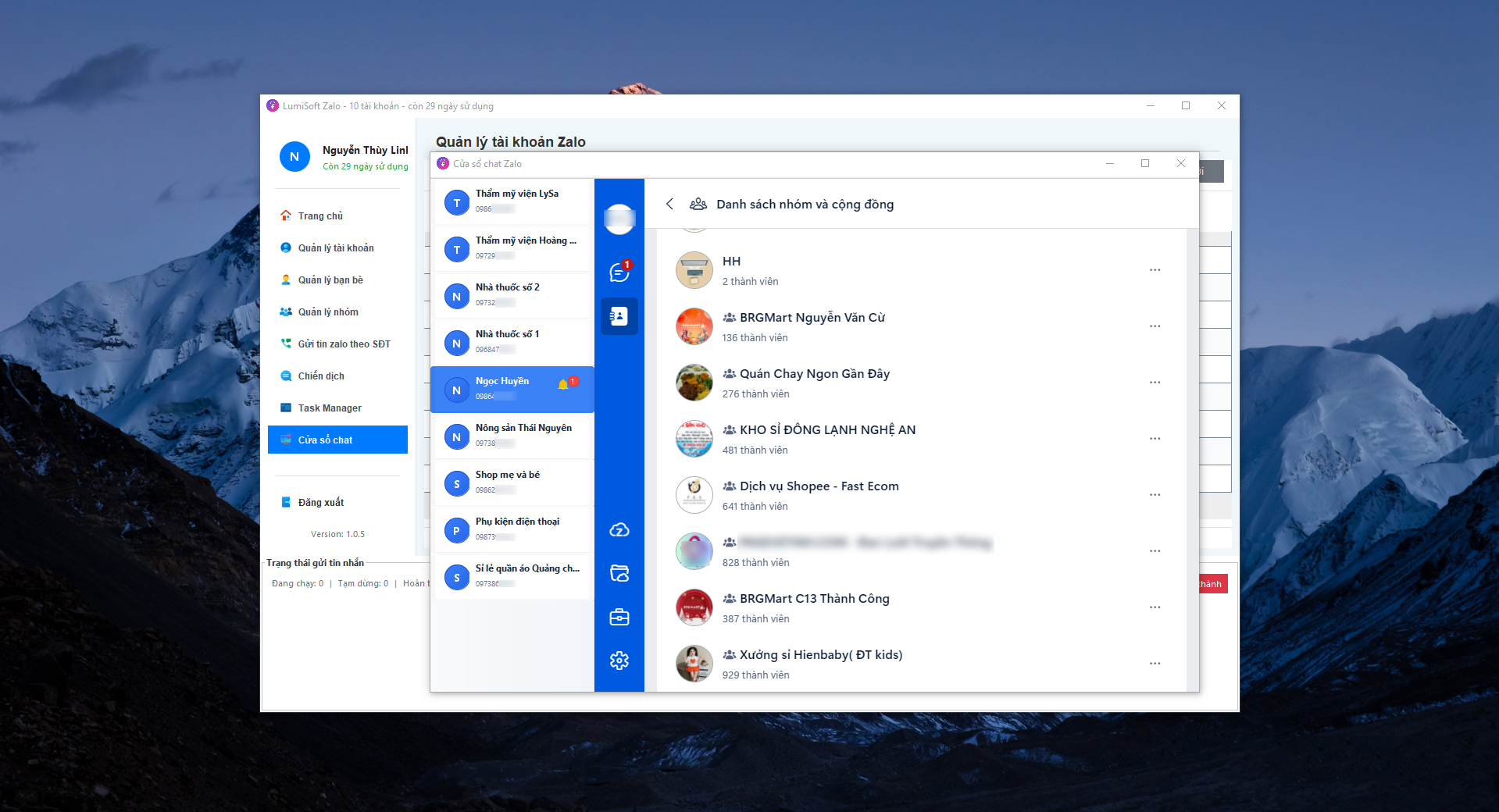Switch to the Cửa sổ chat section
The width and height of the screenshot is (1499, 812).
pyautogui.click(x=337, y=439)
